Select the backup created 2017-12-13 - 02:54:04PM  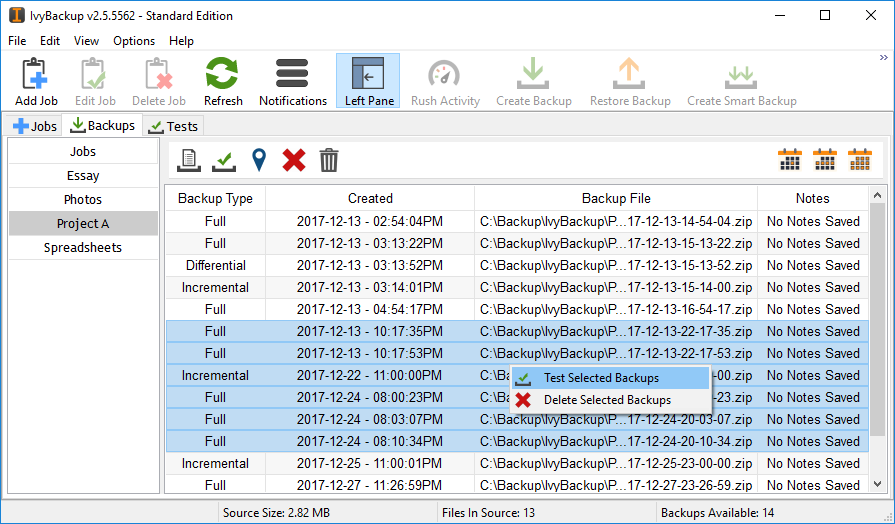(517, 221)
